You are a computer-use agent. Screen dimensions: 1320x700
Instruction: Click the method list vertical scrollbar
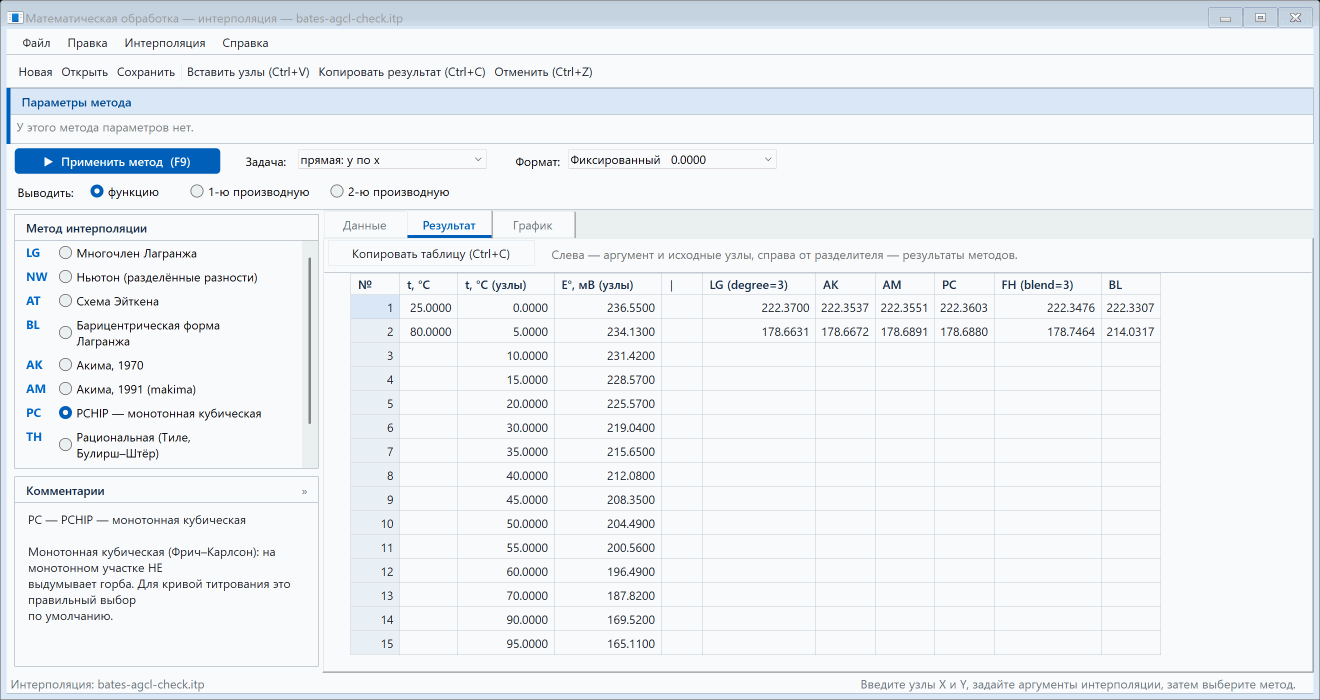click(309, 340)
